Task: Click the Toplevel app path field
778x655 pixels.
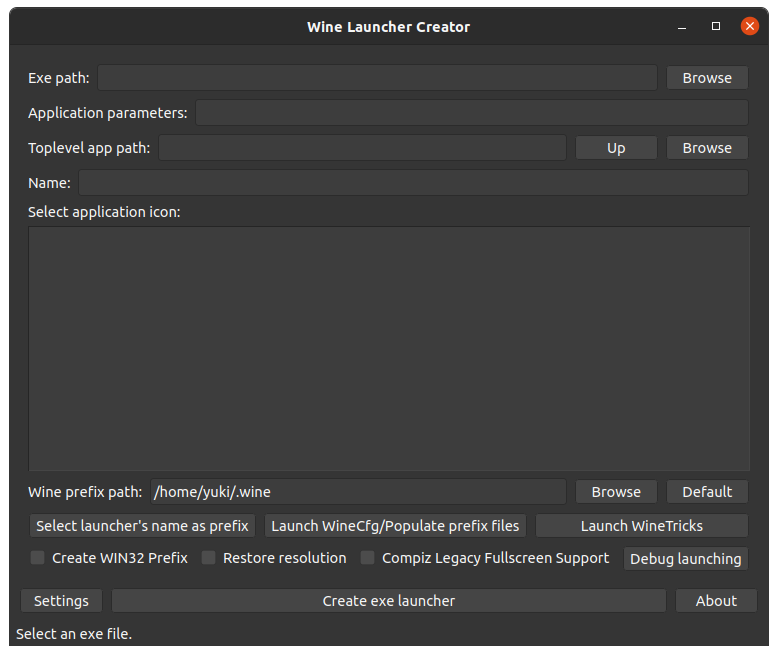Action: tap(362, 148)
